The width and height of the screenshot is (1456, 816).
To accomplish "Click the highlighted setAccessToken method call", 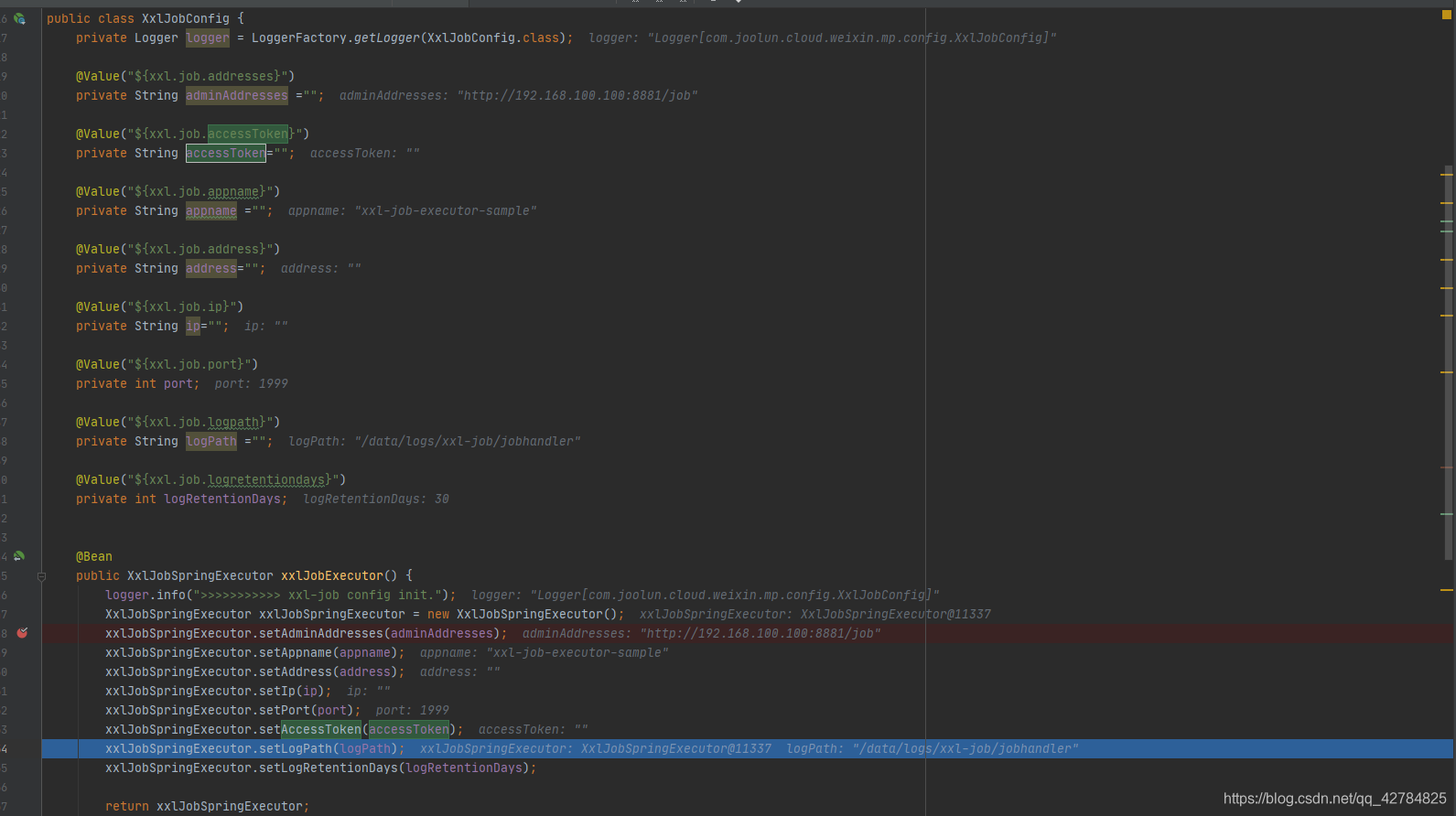I will [310, 729].
